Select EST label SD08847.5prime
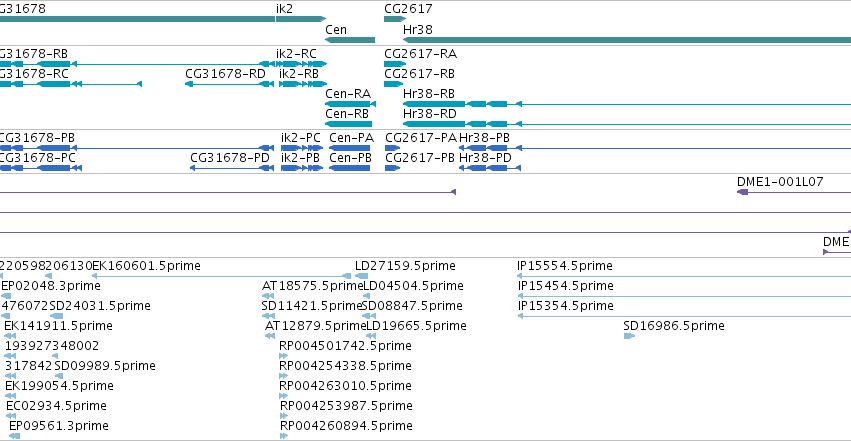Image resolution: width=851 pixels, height=441 pixels. click(412, 306)
